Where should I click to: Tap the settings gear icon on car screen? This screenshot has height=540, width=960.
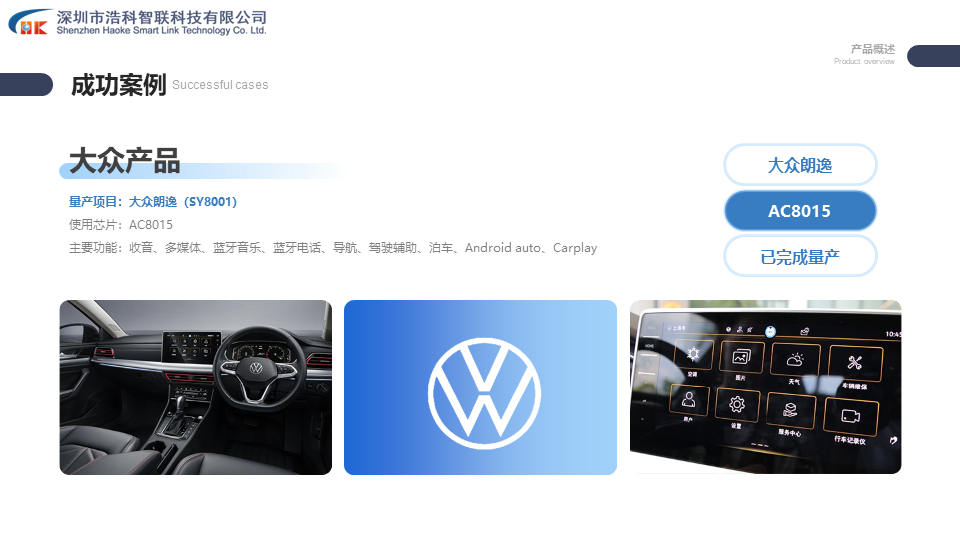tap(737, 405)
